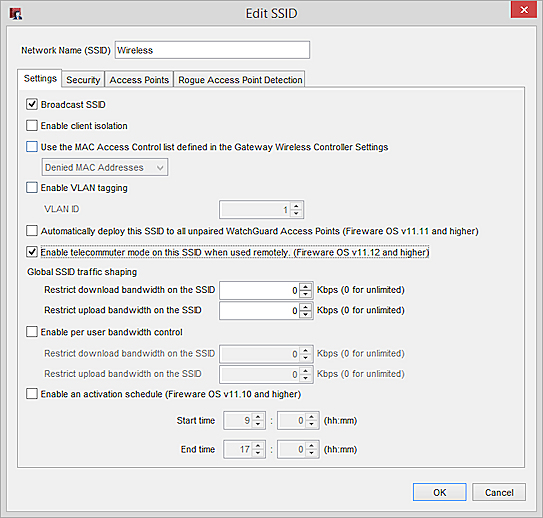Uncheck Enable telecommuter mode checkbox
This screenshot has width=543, height=518.
pos(32,252)
